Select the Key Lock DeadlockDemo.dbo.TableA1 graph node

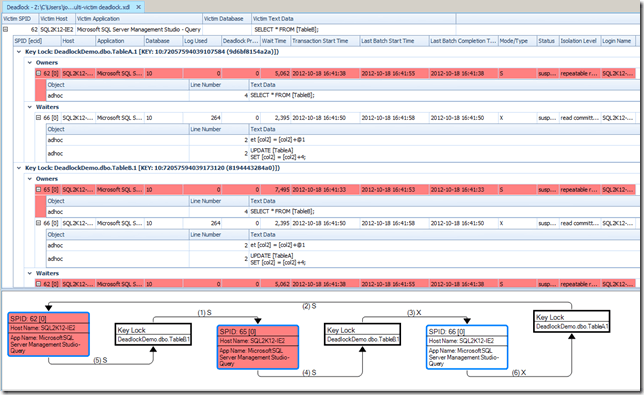coord(571,322)
